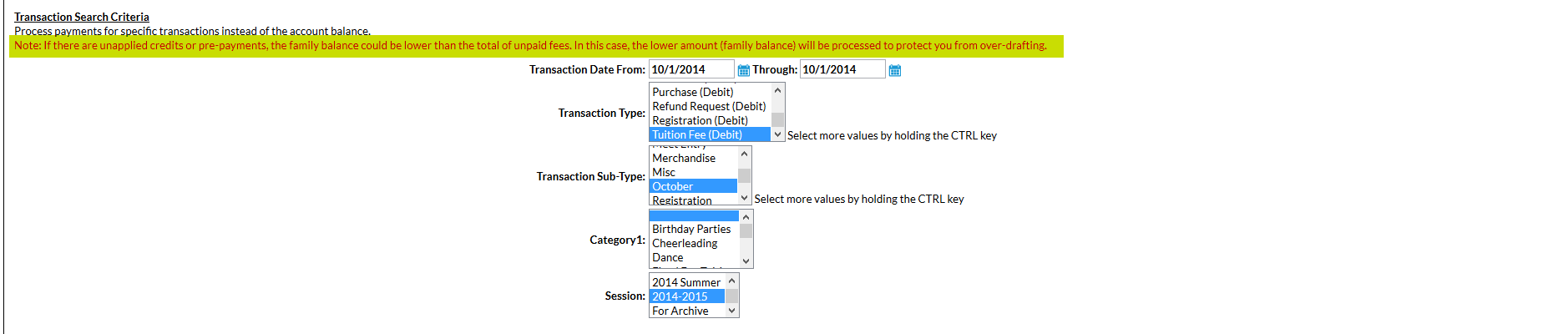Select the blank entry in Category1 list
Image resolution: width=1568 pixels, height=334 pixels.
click(695, 215)
